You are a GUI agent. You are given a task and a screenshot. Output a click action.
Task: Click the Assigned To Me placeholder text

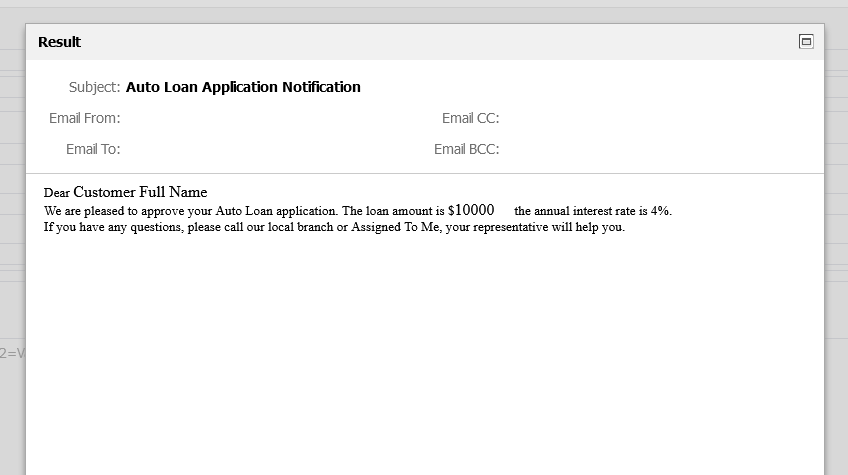(x=395, y=227)
